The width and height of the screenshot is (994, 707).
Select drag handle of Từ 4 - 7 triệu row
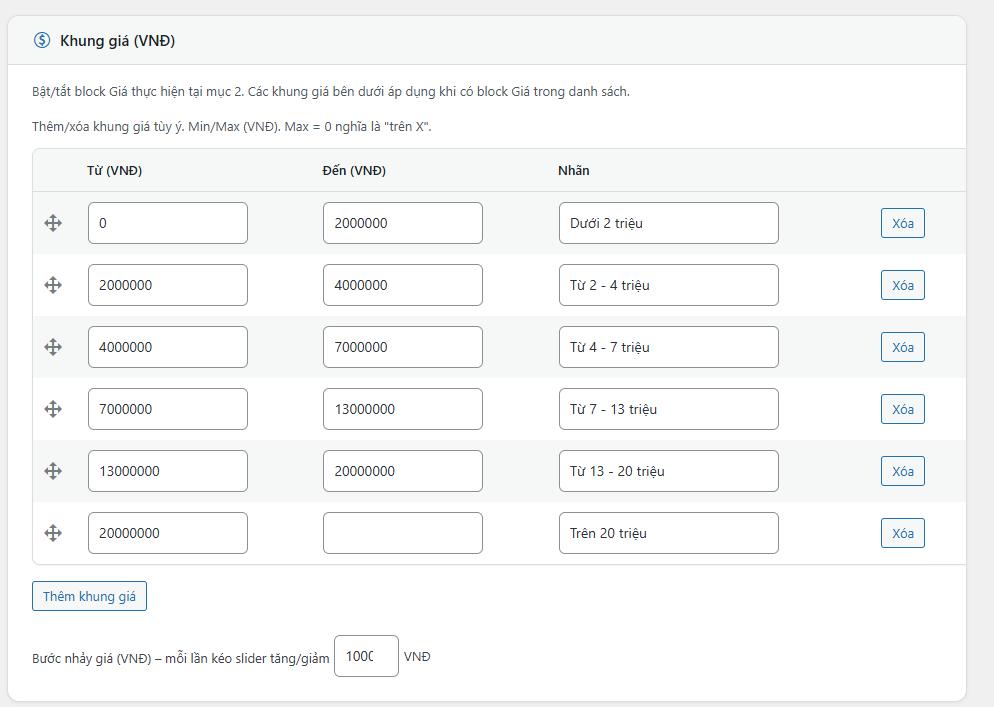[x=53, y=347]
